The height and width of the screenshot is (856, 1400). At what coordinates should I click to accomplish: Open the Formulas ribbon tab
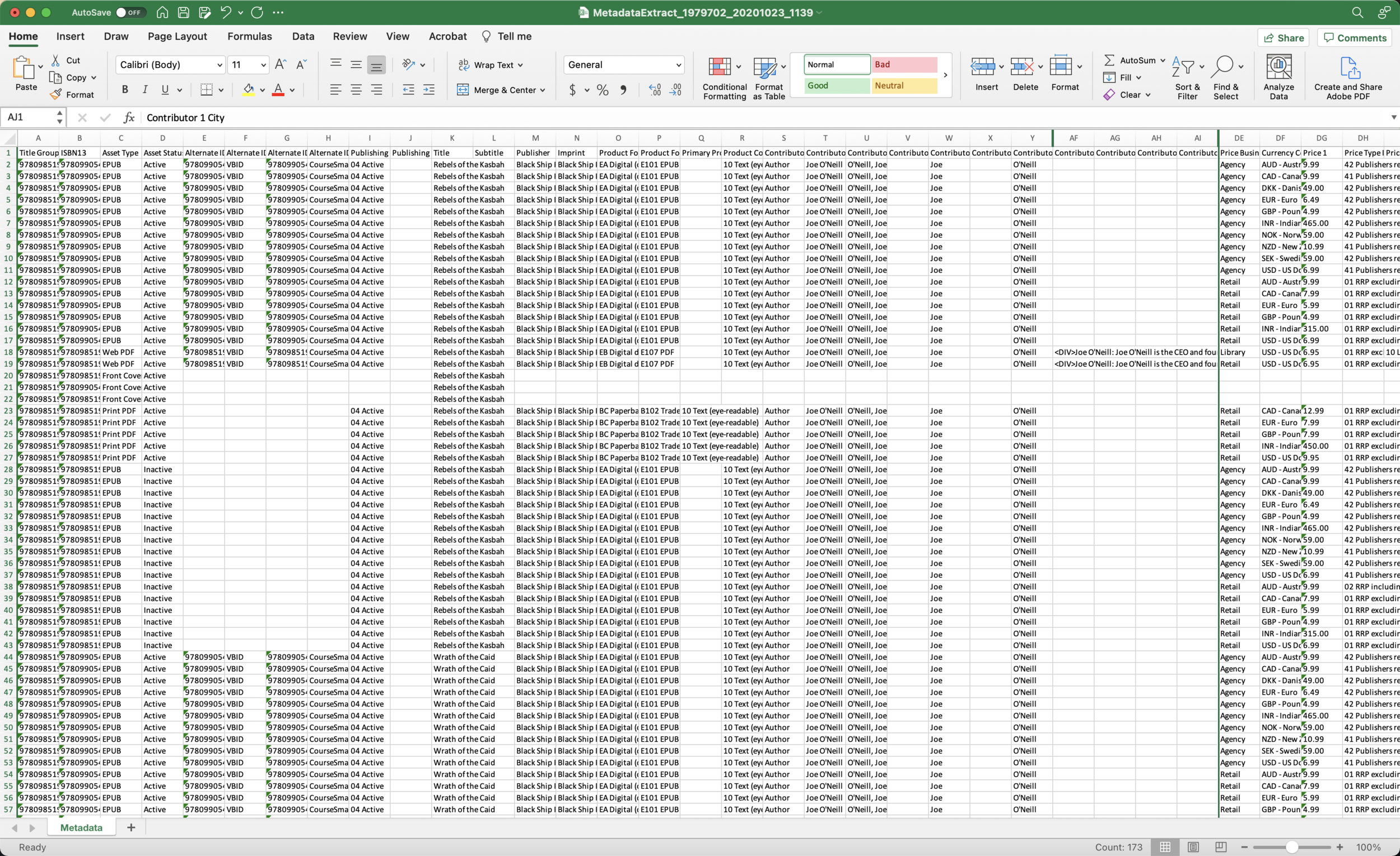[x=249, y=36]
